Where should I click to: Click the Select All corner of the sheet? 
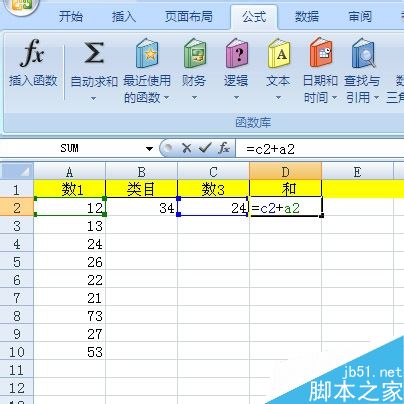pyautogui.click(x=17, y=172)
